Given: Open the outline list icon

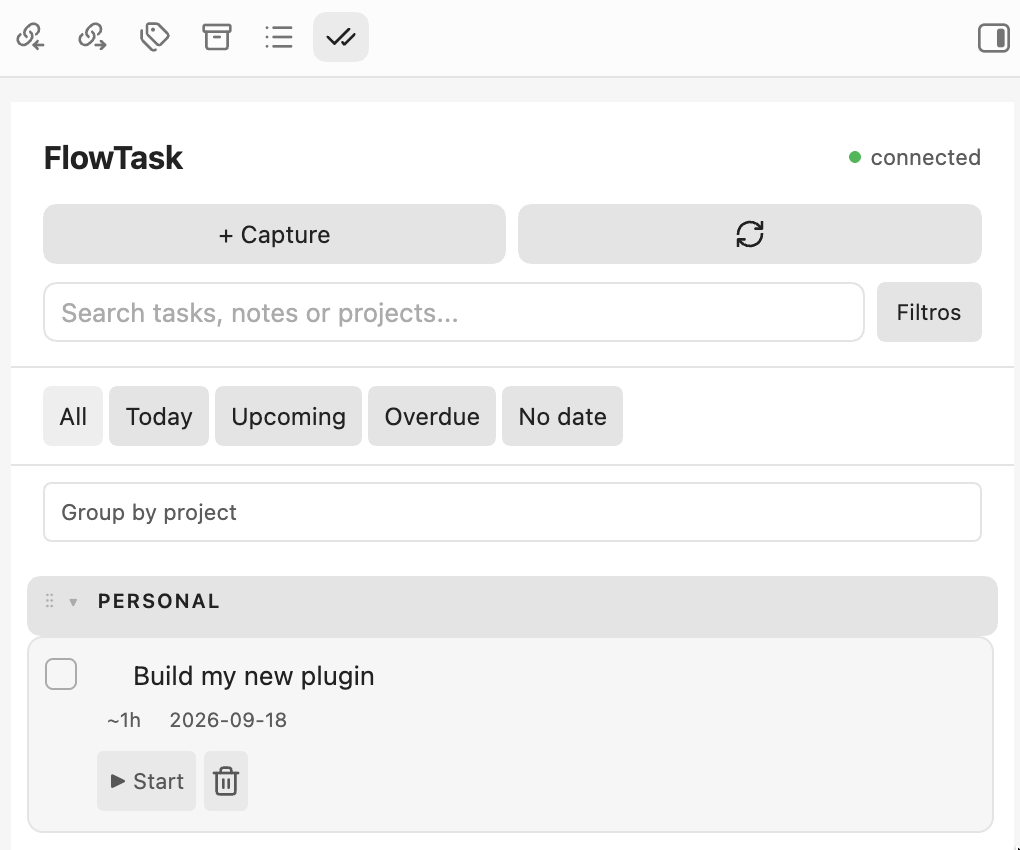Looking at the screenshot, I should coord(279,37).
